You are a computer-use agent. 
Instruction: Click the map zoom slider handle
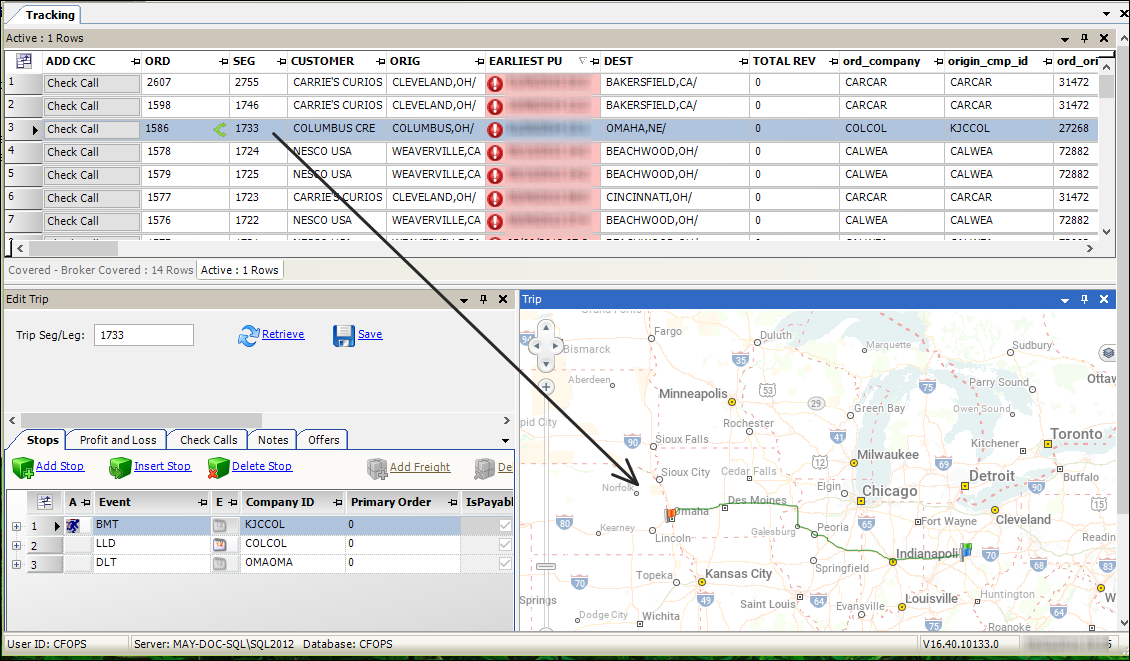pos(546,567)
